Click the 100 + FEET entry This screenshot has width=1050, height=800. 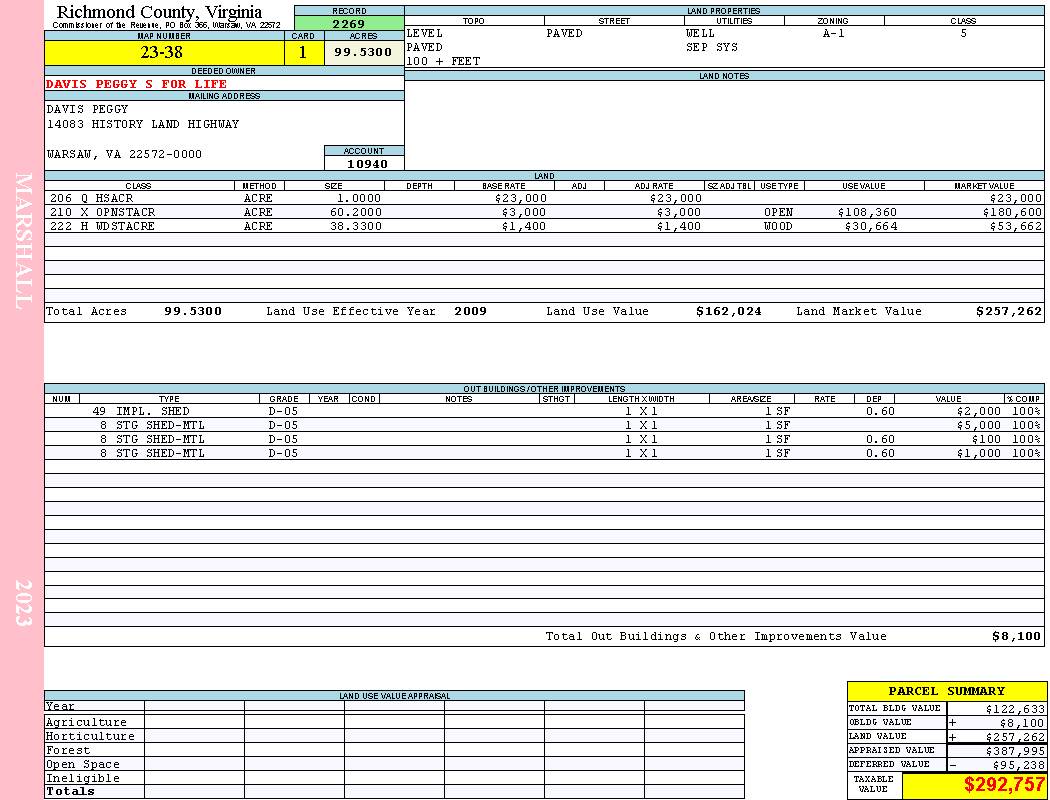pos(443,61)
